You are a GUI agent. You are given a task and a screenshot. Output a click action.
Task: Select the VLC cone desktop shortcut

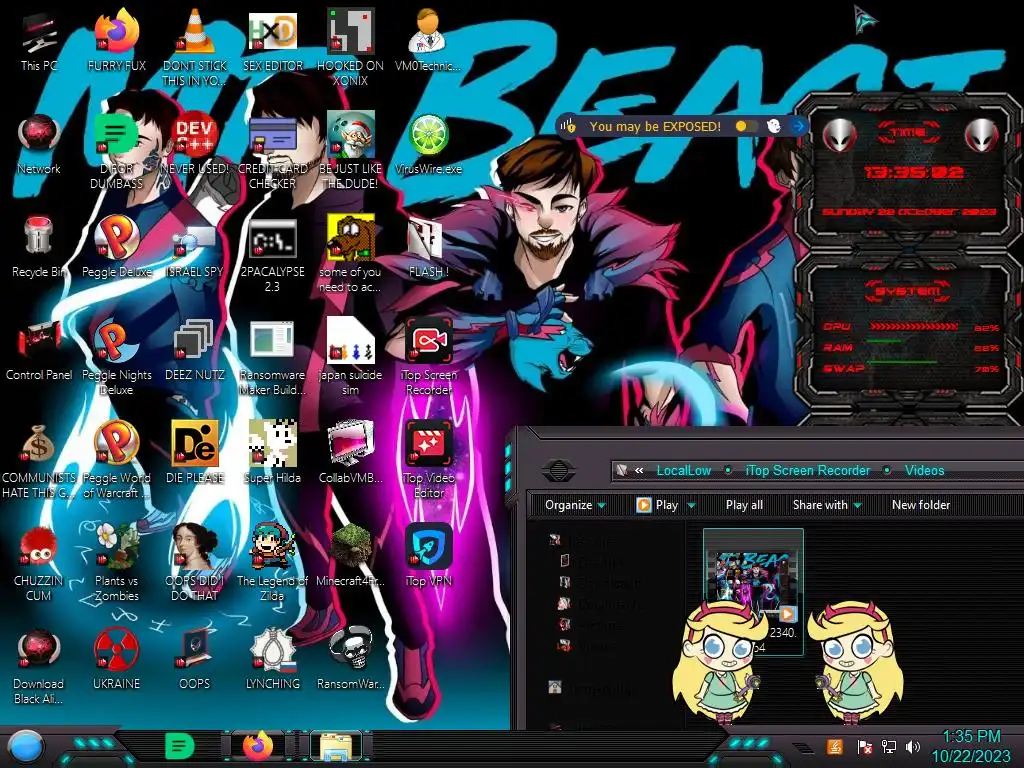195,47
